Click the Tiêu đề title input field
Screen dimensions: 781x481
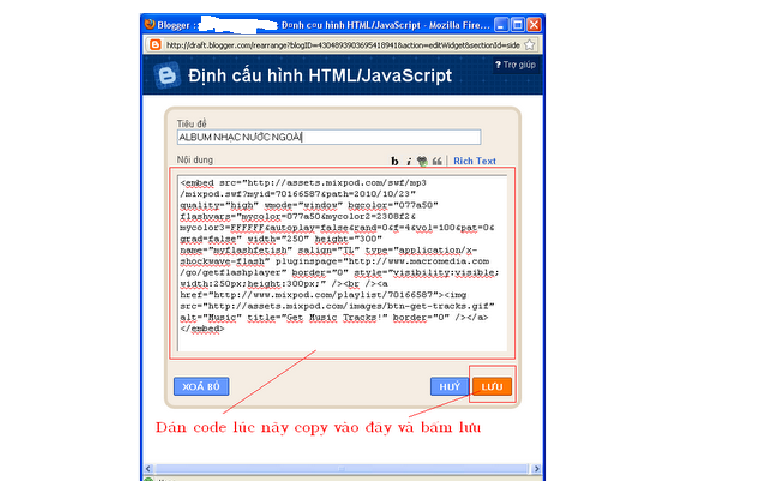tap(329, 137)
